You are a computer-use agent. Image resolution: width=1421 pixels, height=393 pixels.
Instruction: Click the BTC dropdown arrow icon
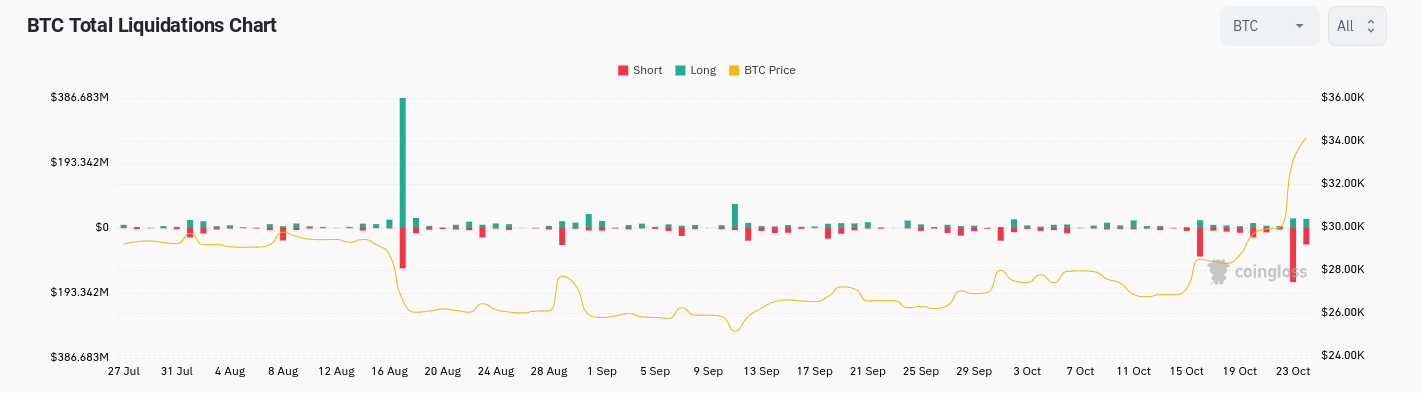(x=1300, y=26)
